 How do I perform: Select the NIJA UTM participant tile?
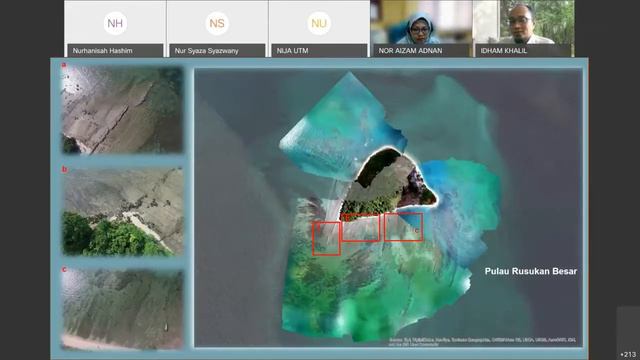319,29
